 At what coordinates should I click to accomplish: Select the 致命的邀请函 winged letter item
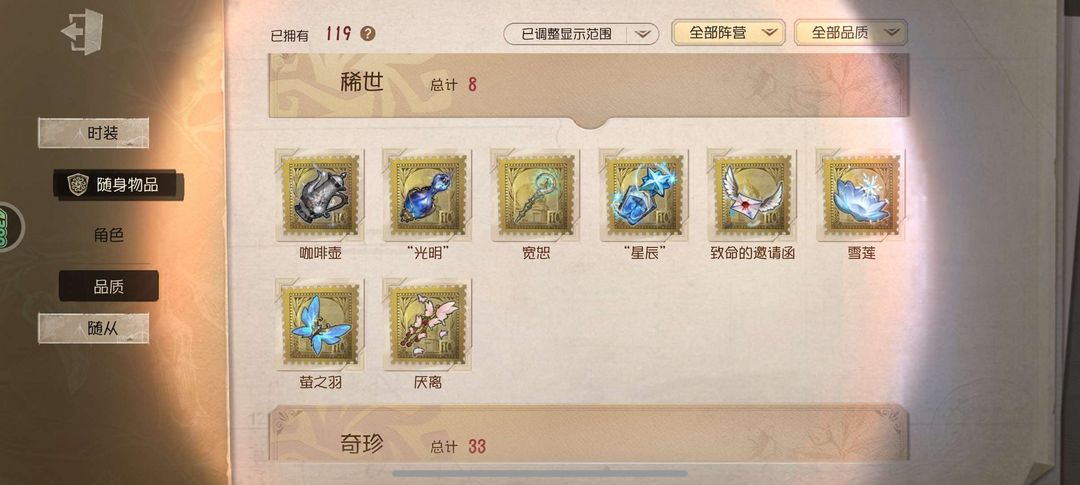click(752, 195)
